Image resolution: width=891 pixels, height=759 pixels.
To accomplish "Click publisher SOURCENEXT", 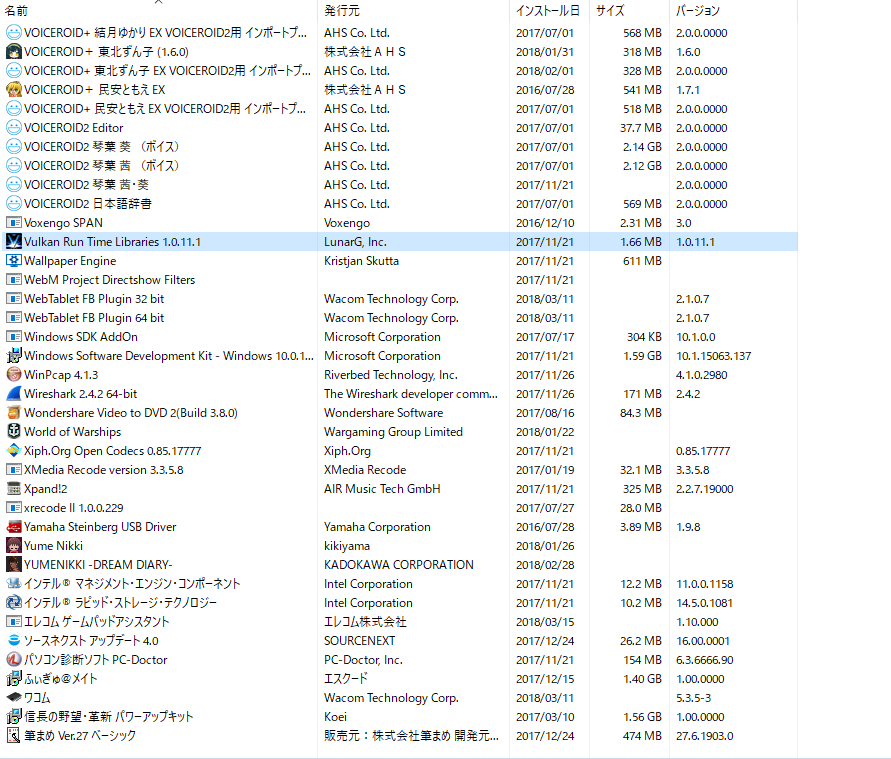I will 359,641.
